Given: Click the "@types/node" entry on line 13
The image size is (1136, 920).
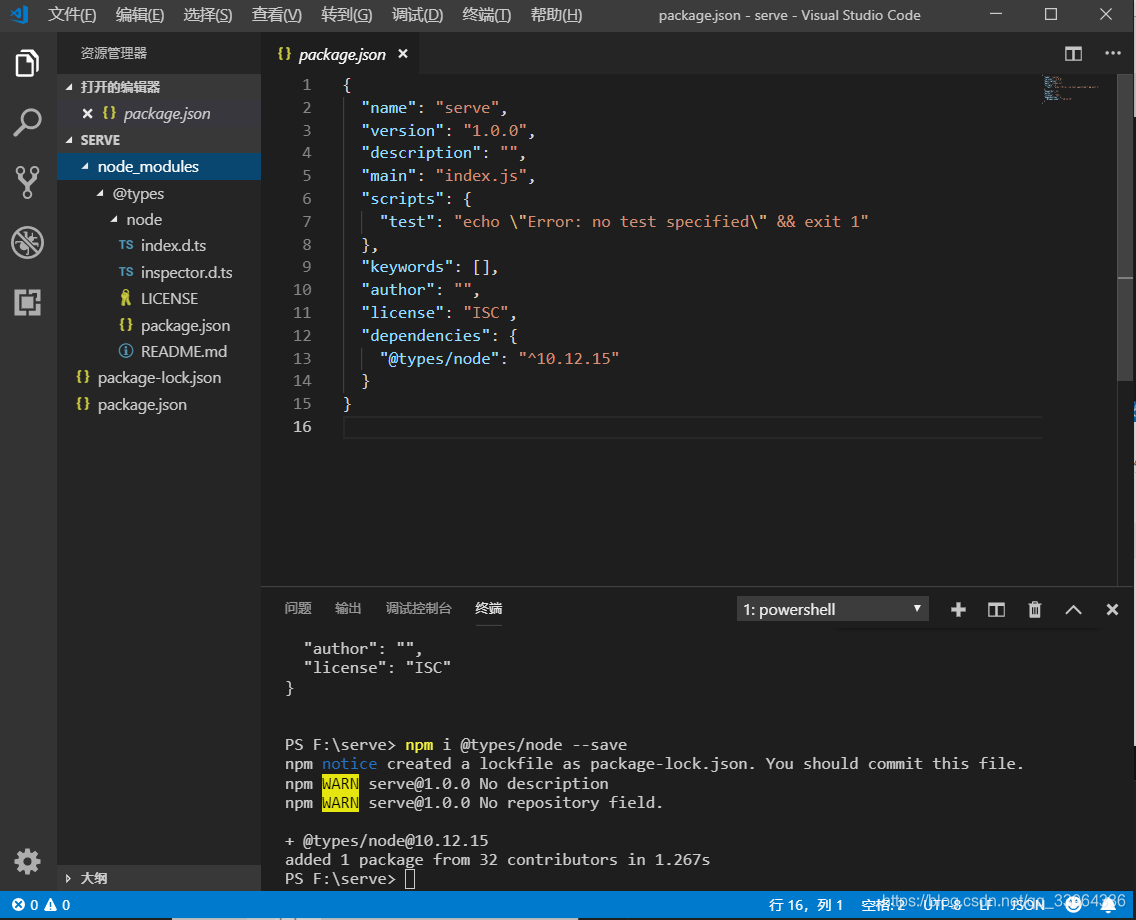Looking at the screenshot, I should [440, 359].
